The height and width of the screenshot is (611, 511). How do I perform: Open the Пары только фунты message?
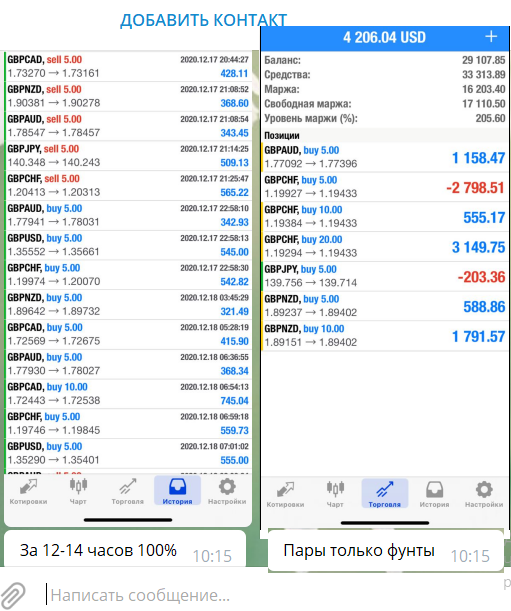386,551
